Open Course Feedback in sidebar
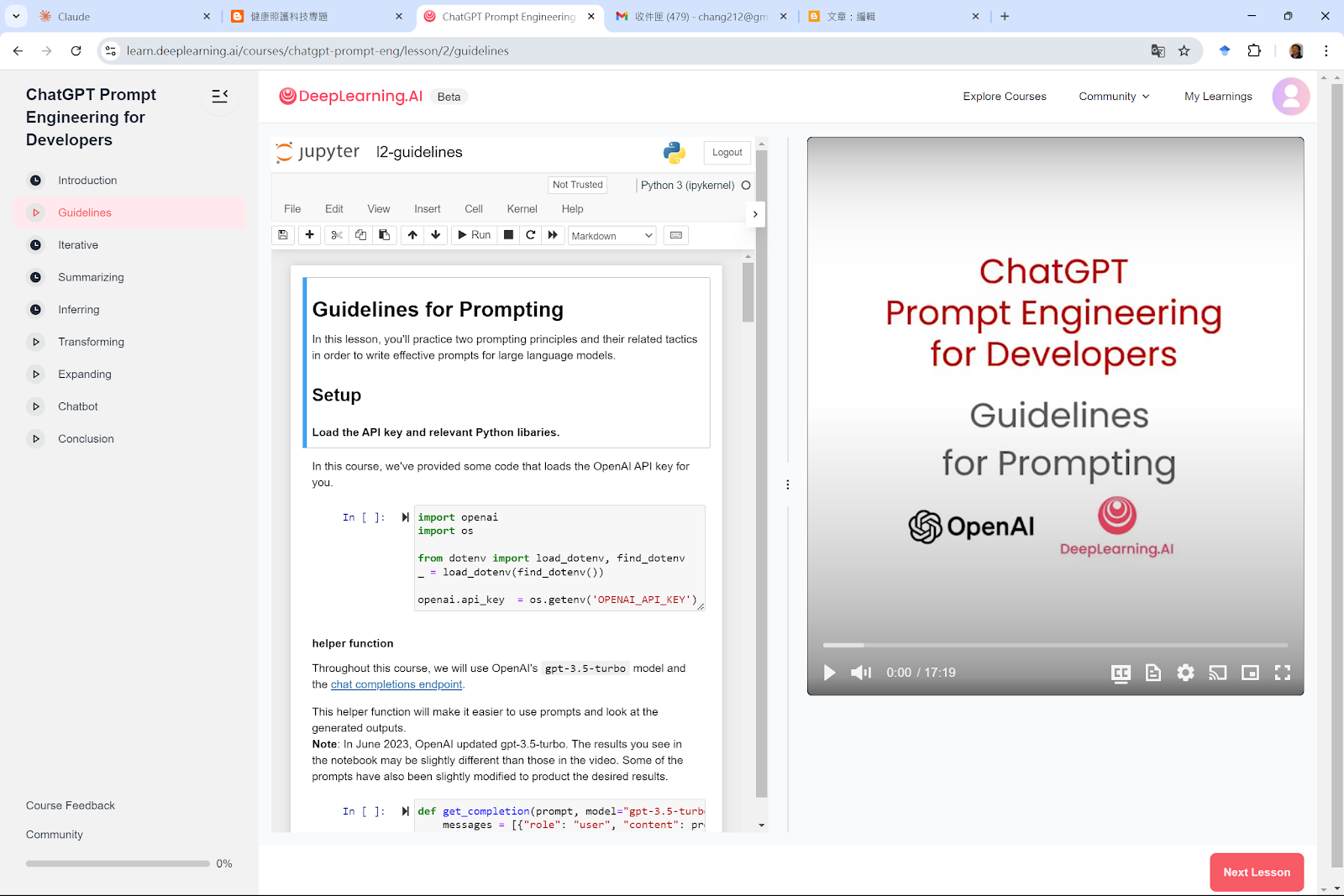Image resolution: width=1344 pixels, height=896 pixels. click(x=71, y=805)
